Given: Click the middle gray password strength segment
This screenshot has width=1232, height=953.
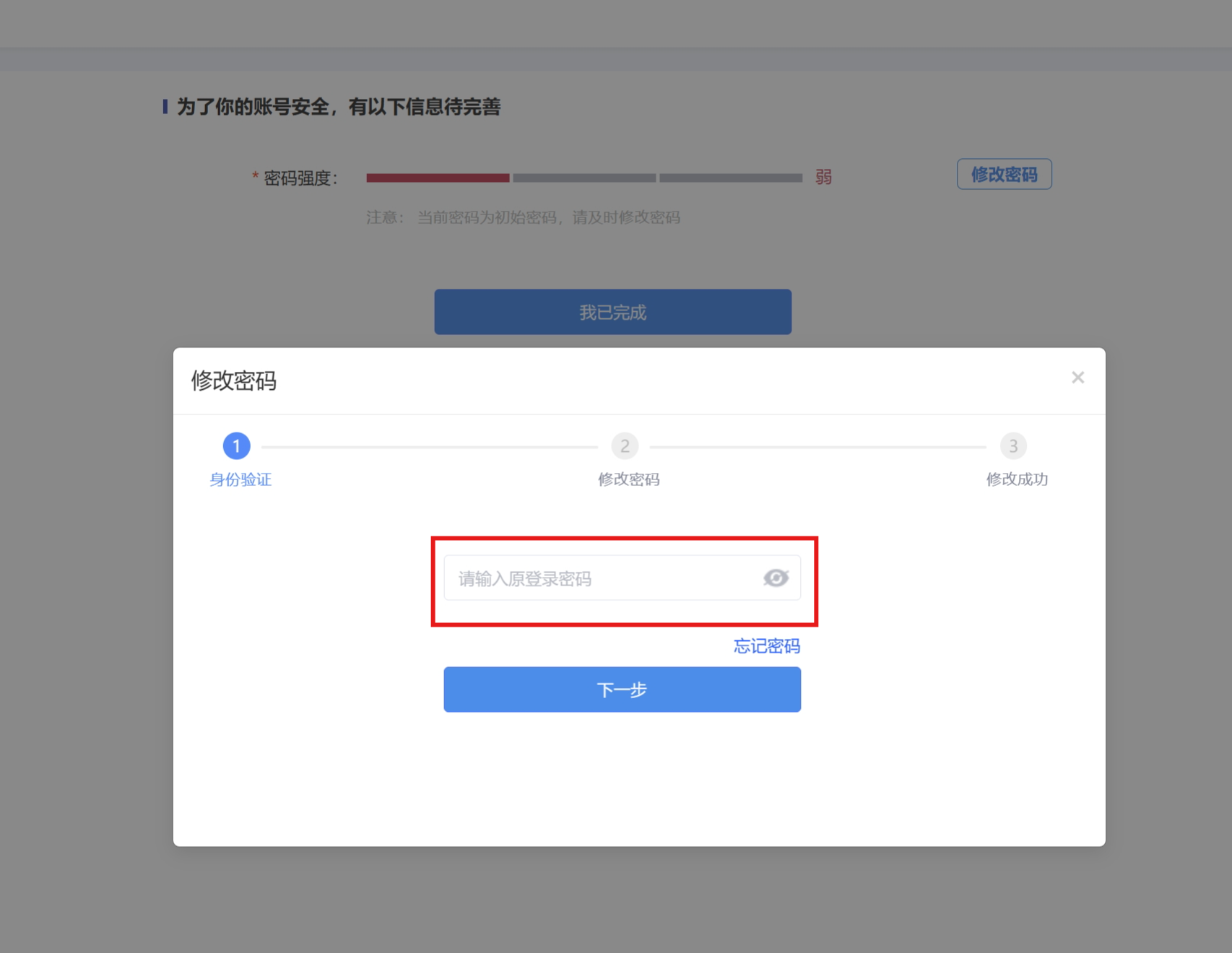Looking at the screenshot, I should [x=584, y=178].
